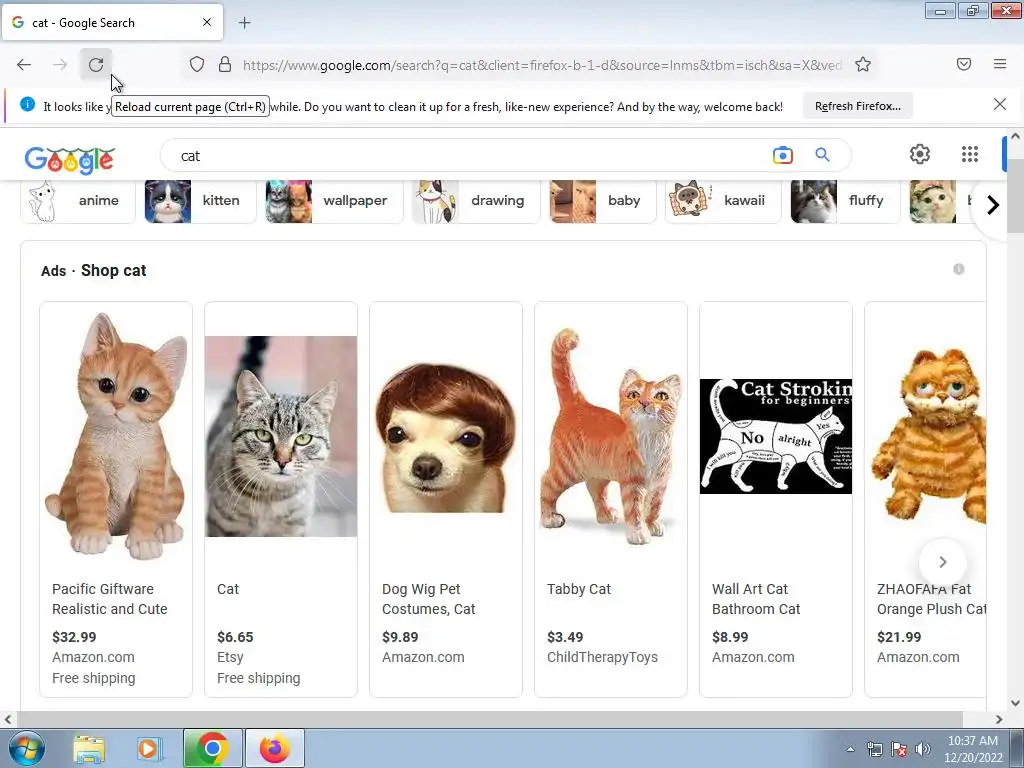This screenshot has width=1024, height=768.
Task: Open Windows Explorer from the taskbar
Action: 89,748
